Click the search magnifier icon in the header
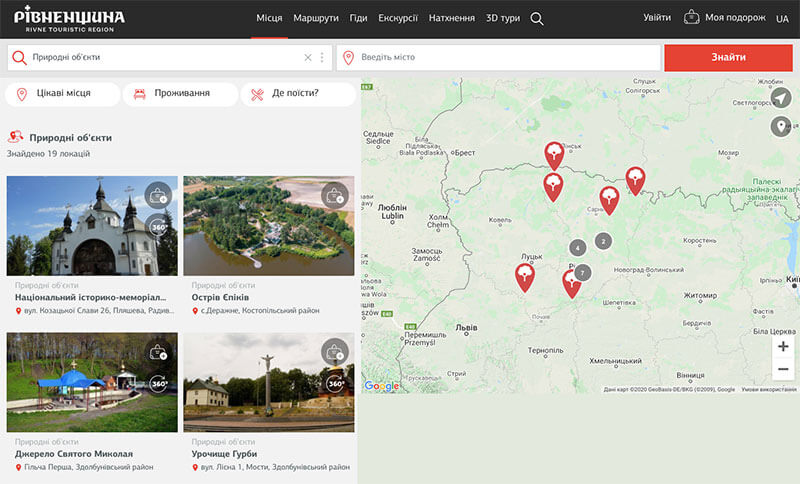The height and width of the screenshot is (484, 800). click(537, 18)
